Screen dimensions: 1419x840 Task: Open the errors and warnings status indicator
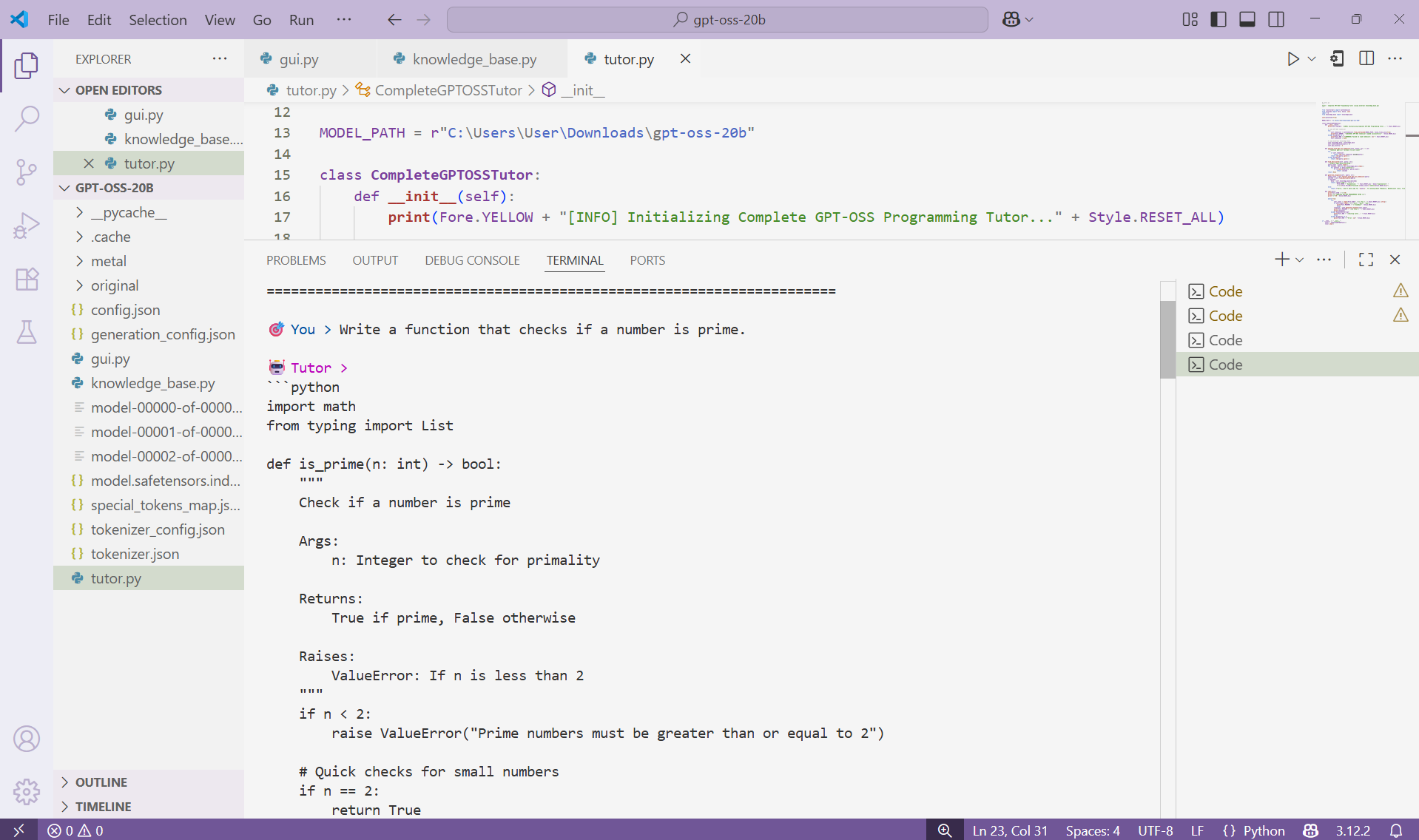(75, 830)
